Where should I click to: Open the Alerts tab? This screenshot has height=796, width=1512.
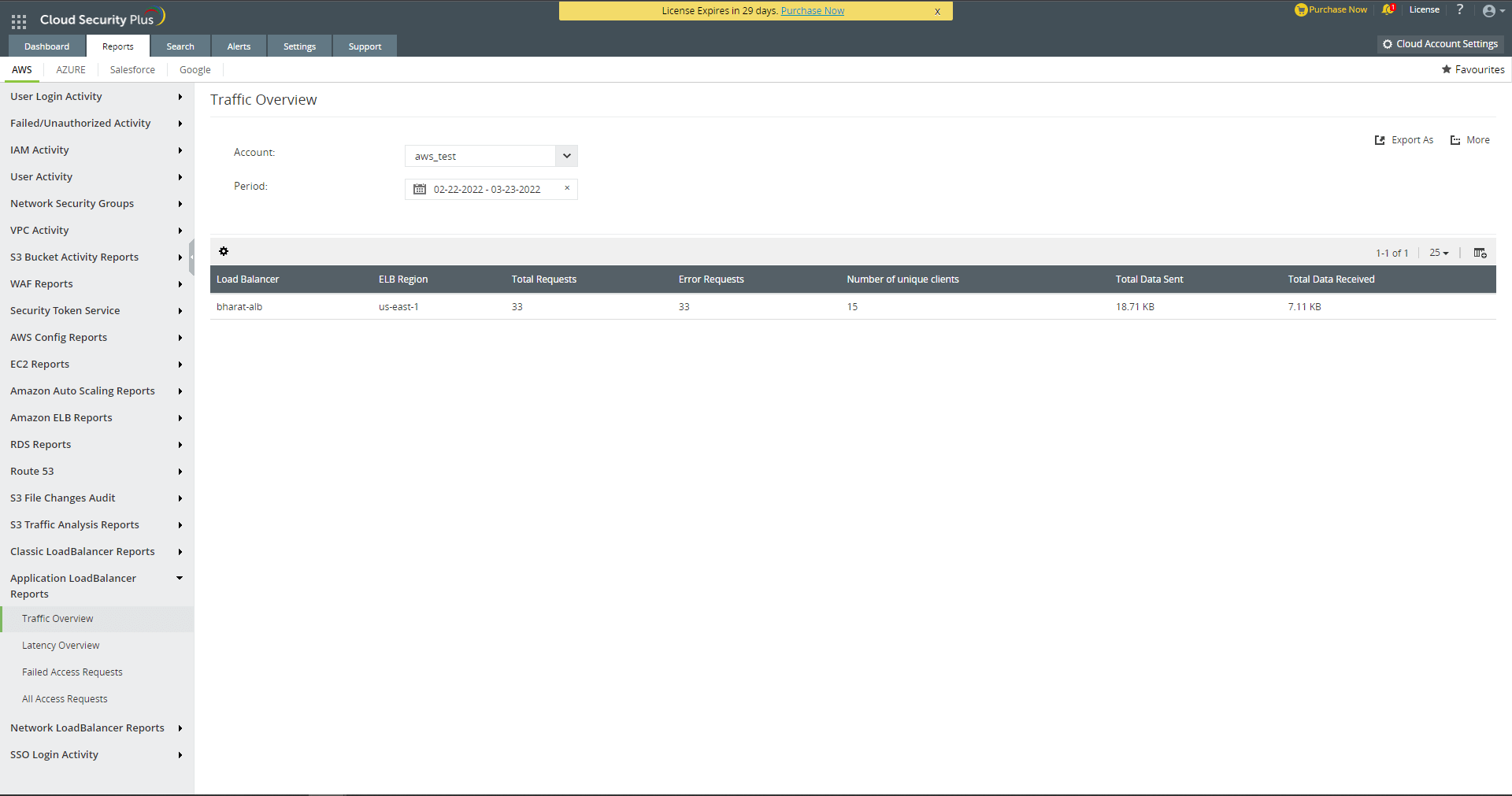[239, 46]
